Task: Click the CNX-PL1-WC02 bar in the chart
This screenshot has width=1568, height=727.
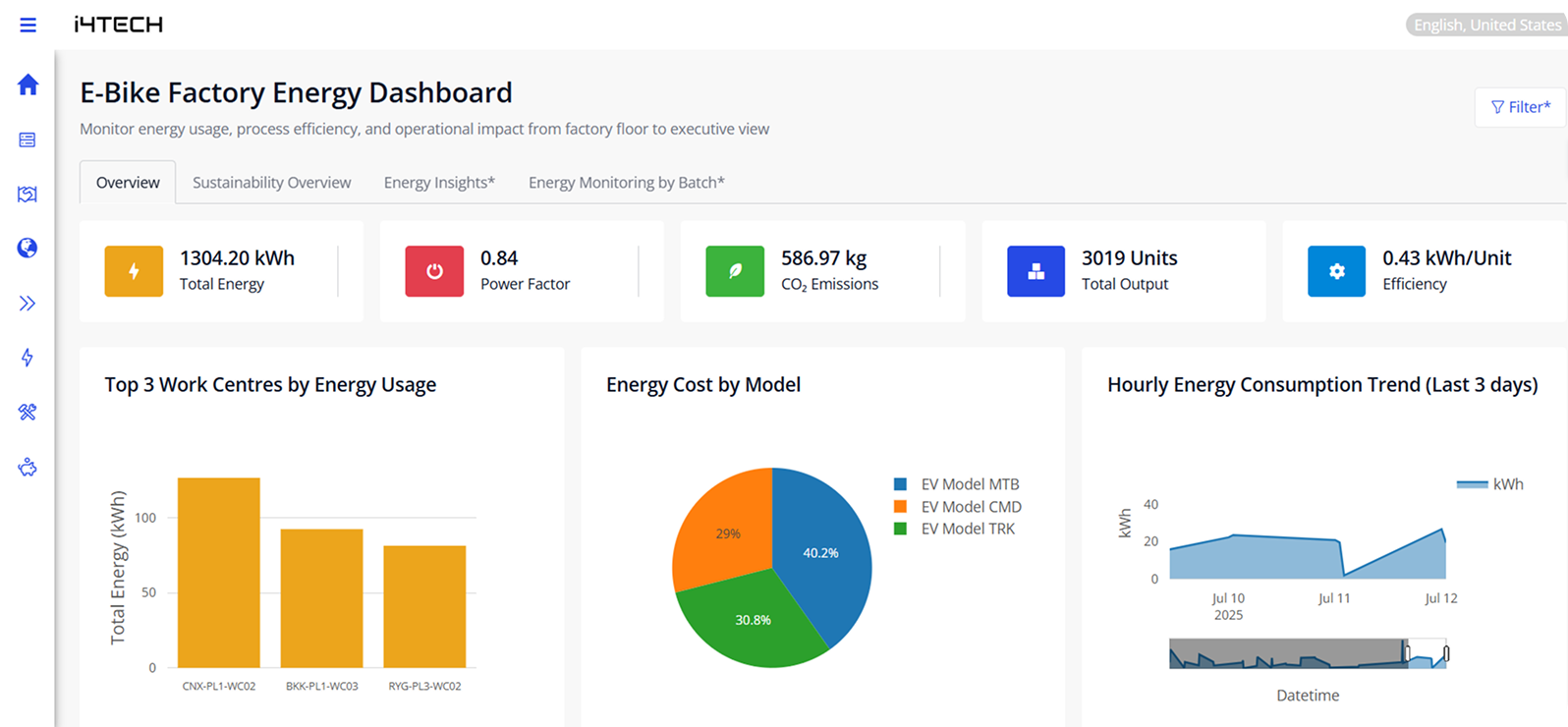Action: [218, 573]
